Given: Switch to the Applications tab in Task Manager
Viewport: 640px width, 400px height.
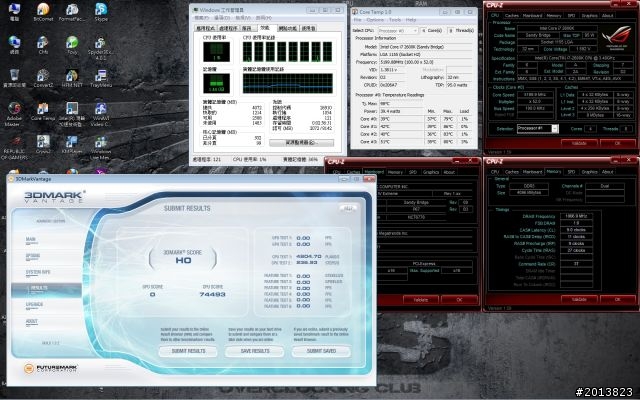Looking at the screenshot, I should pyautogui.click(x=205, y=28).
